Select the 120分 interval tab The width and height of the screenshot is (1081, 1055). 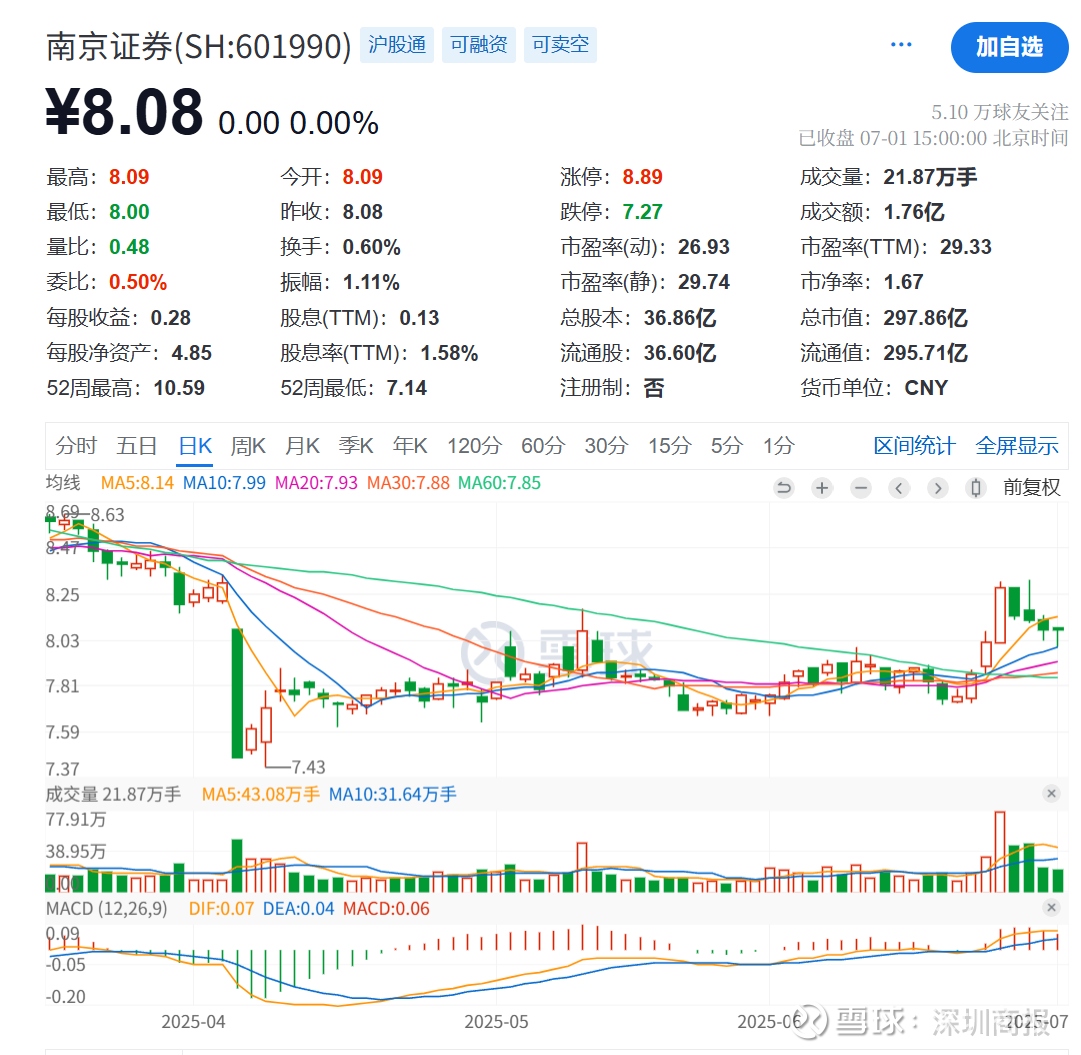coord(474,446)
